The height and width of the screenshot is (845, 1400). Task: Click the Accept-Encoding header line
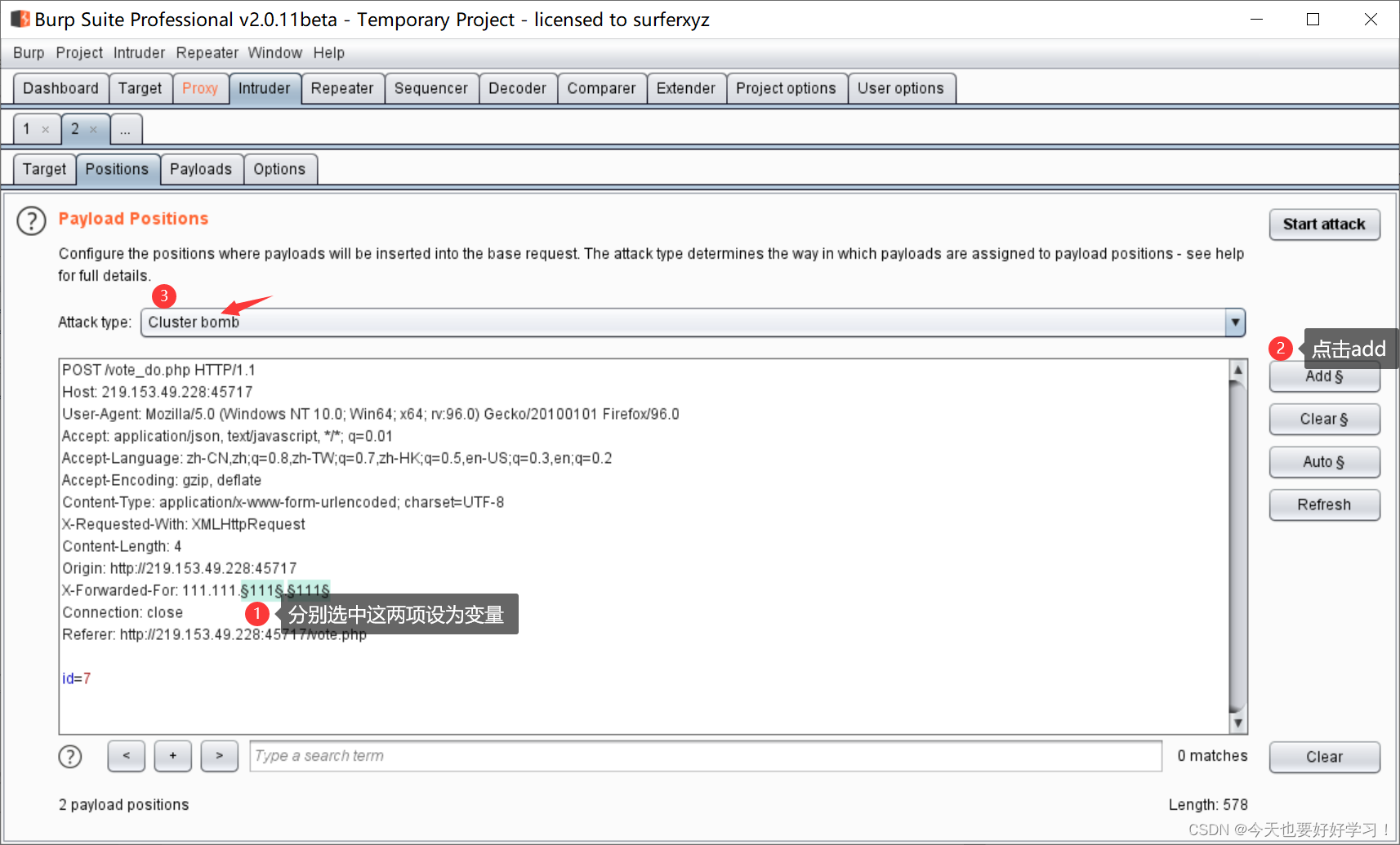[162, 480]
